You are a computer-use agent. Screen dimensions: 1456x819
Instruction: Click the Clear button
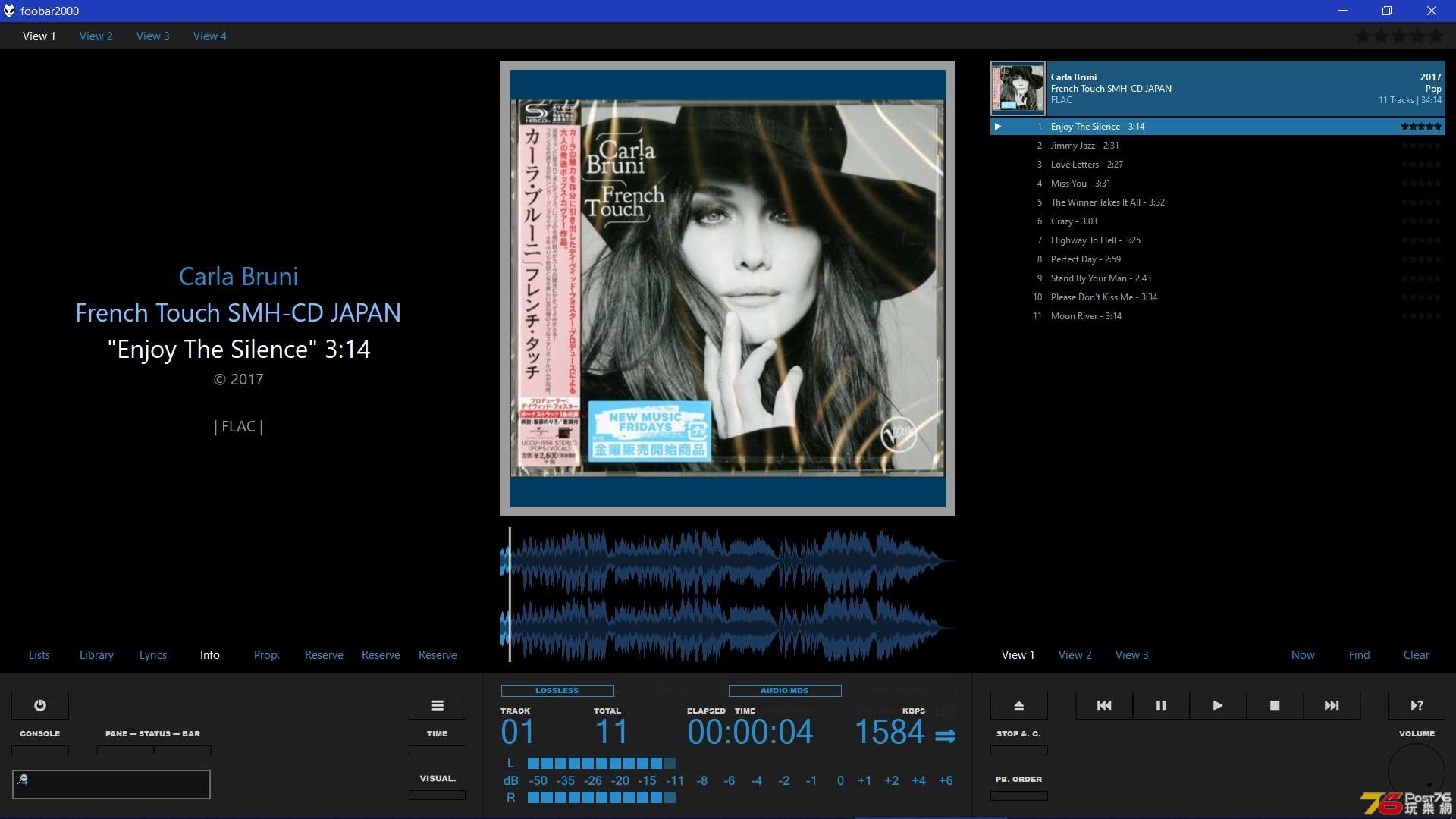click(1417, 654)
